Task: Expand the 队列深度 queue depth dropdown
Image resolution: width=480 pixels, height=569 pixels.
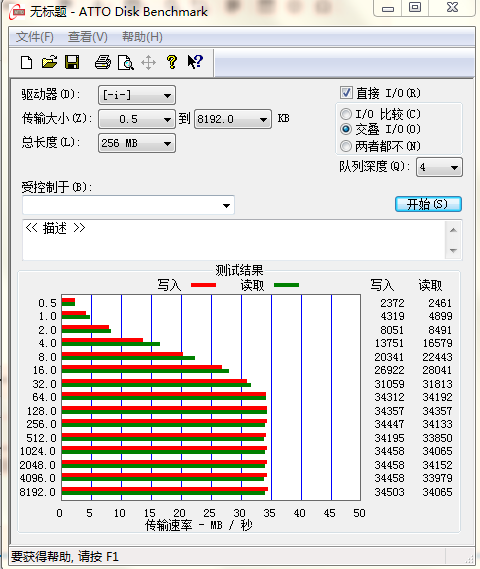Action: pos(439,167)
